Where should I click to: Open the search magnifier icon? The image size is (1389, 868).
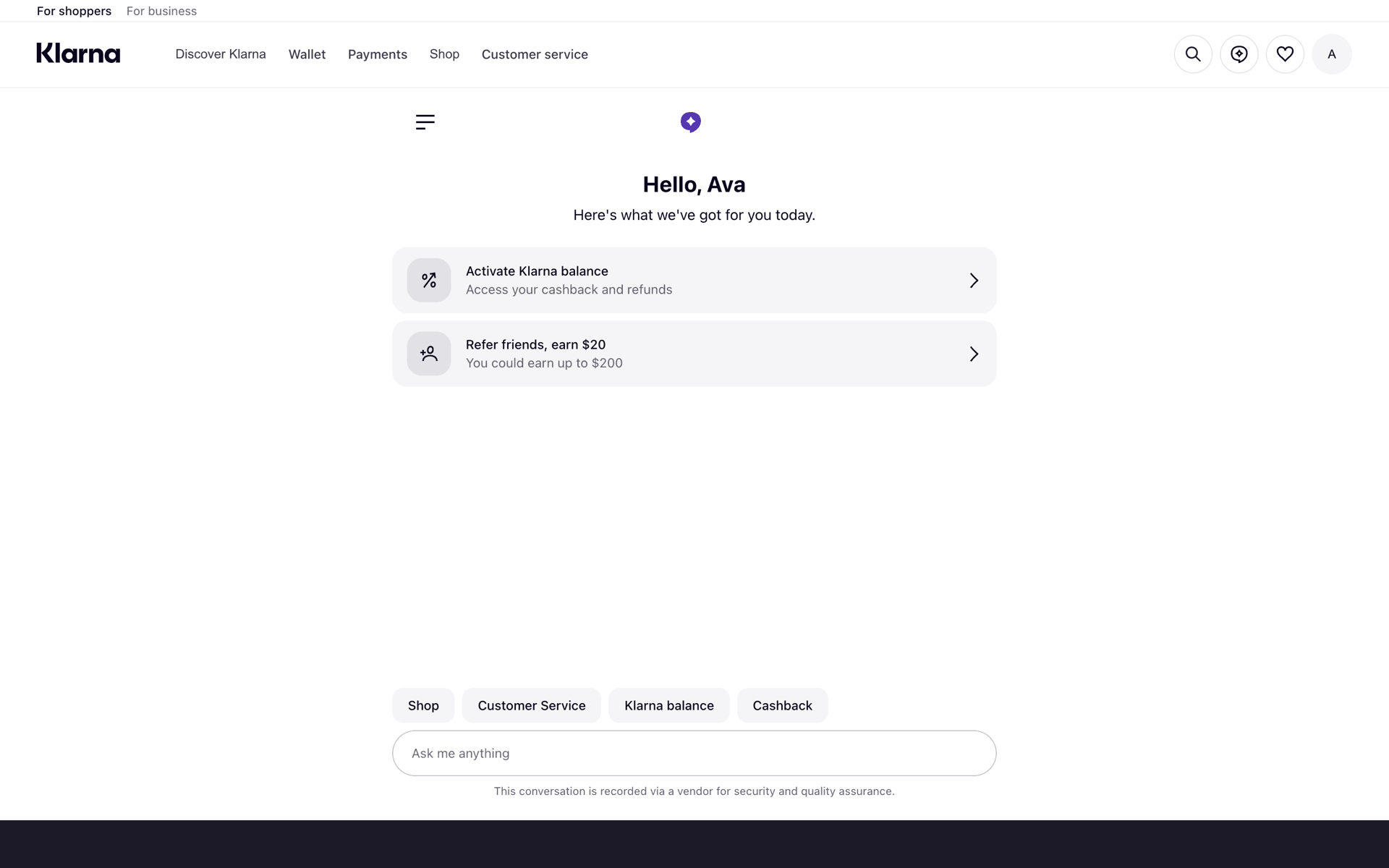[x=1193, y=54]
